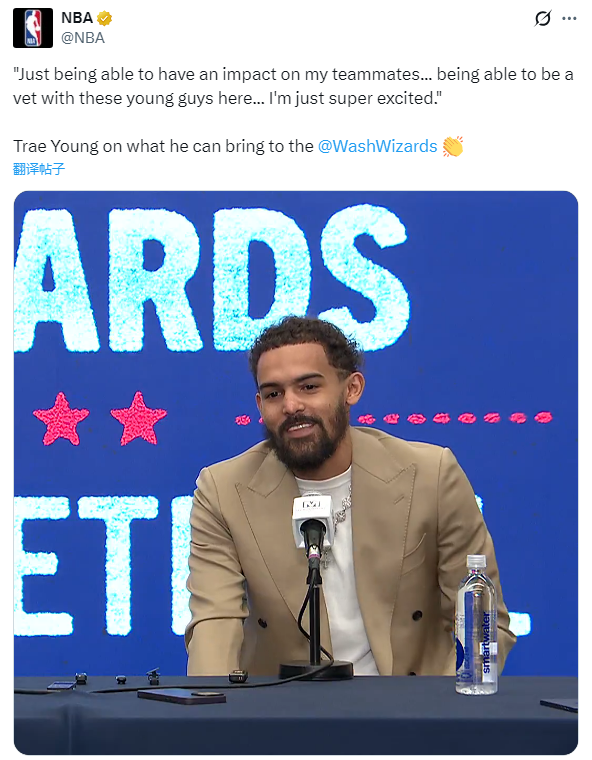
Task: Click the large "ARDS" backdrop lettering
Action: (x=211, y=278)
